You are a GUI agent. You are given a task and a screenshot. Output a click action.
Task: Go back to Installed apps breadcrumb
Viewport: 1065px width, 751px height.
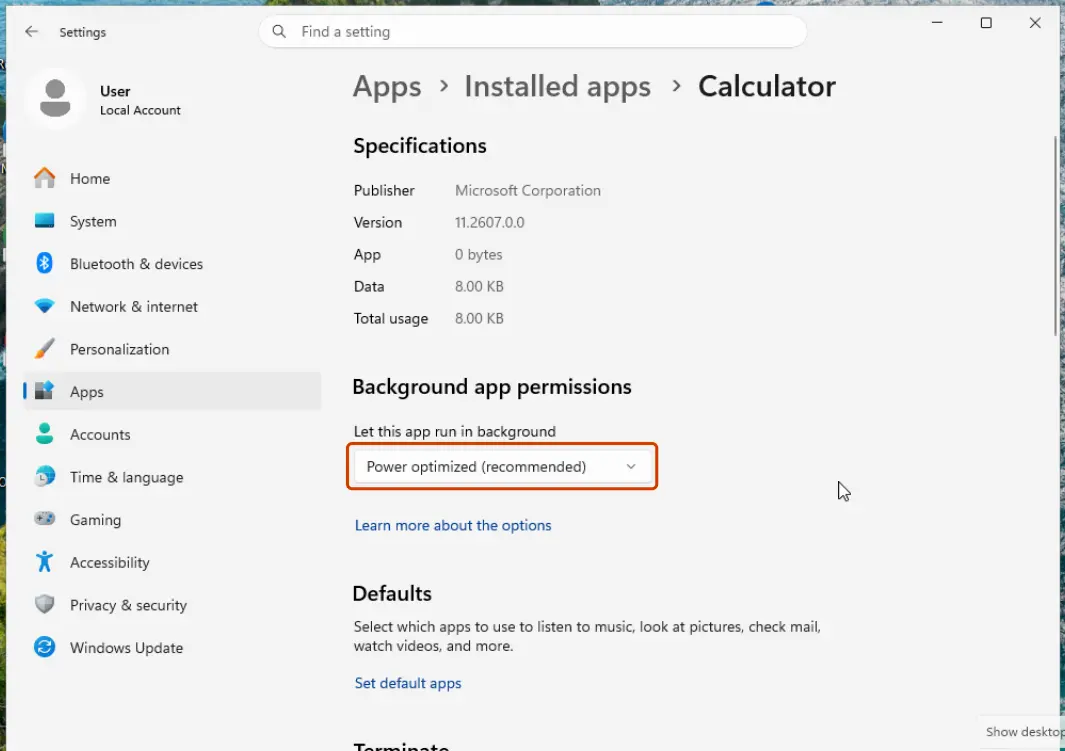558,87
